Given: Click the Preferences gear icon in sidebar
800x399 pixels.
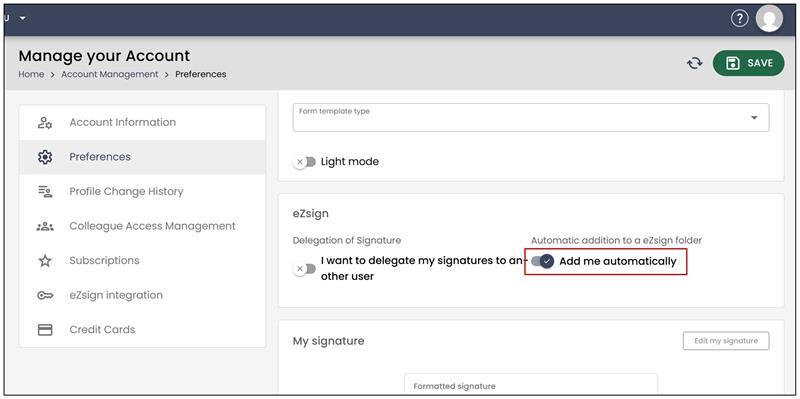Looking at the screenshot, I should click(45, 157).
